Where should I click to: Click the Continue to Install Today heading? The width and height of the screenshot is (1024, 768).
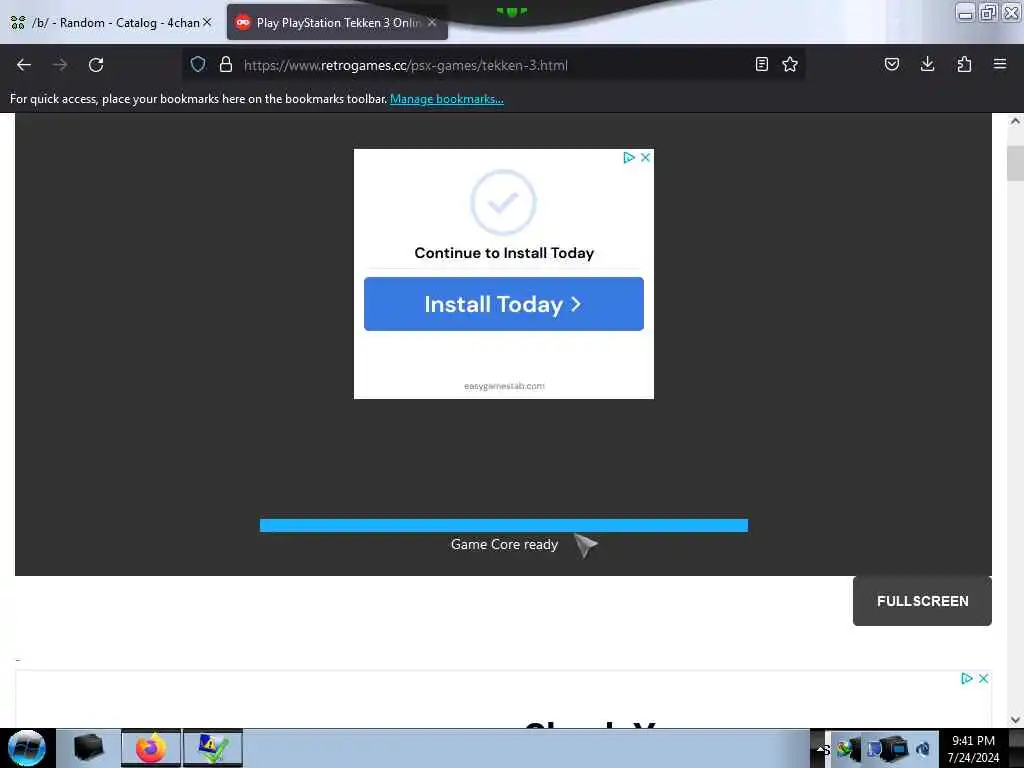(x=504, y=253)
